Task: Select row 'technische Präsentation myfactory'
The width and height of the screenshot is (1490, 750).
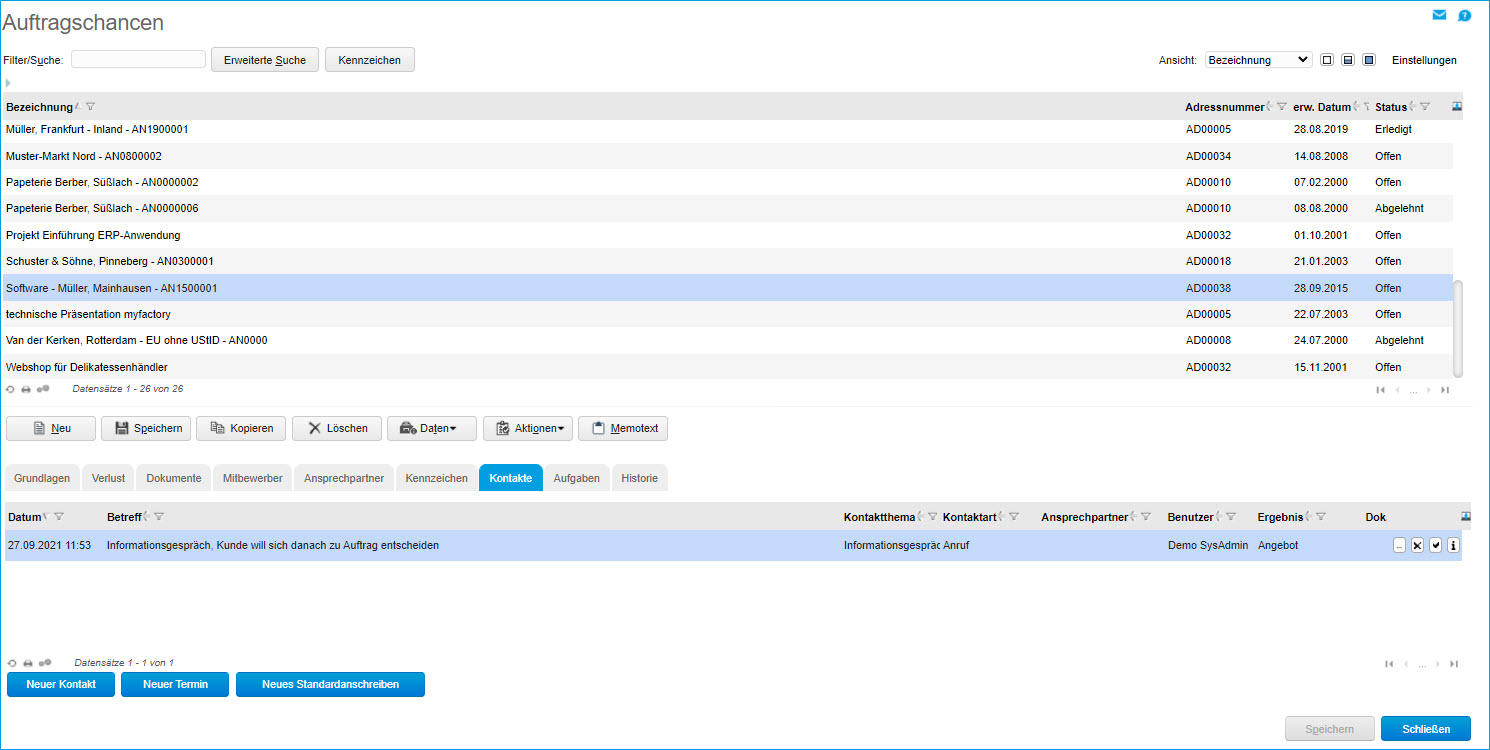Action: click(x=728, y=314)
